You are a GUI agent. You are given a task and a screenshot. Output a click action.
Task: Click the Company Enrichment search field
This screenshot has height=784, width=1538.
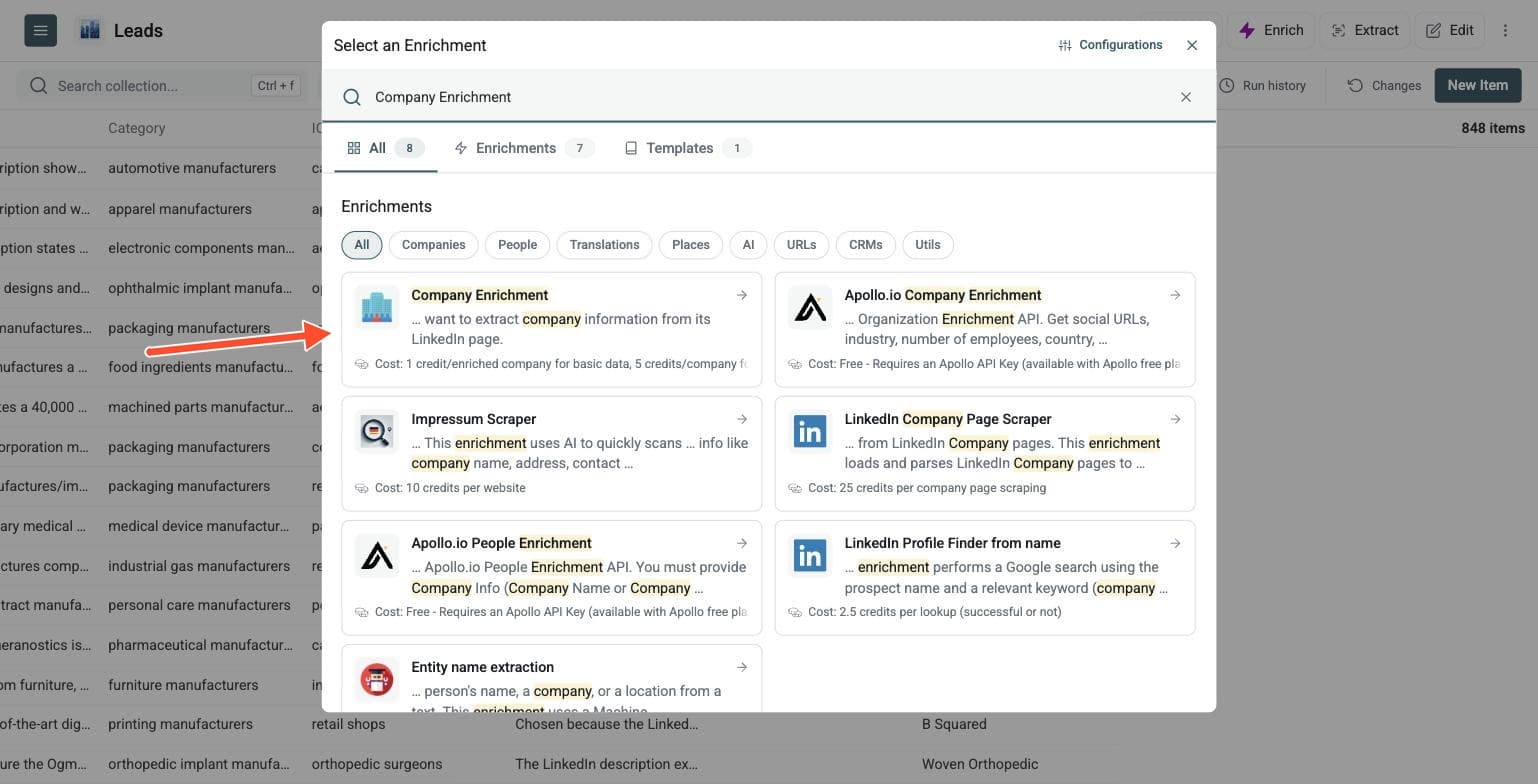[768, 97]
